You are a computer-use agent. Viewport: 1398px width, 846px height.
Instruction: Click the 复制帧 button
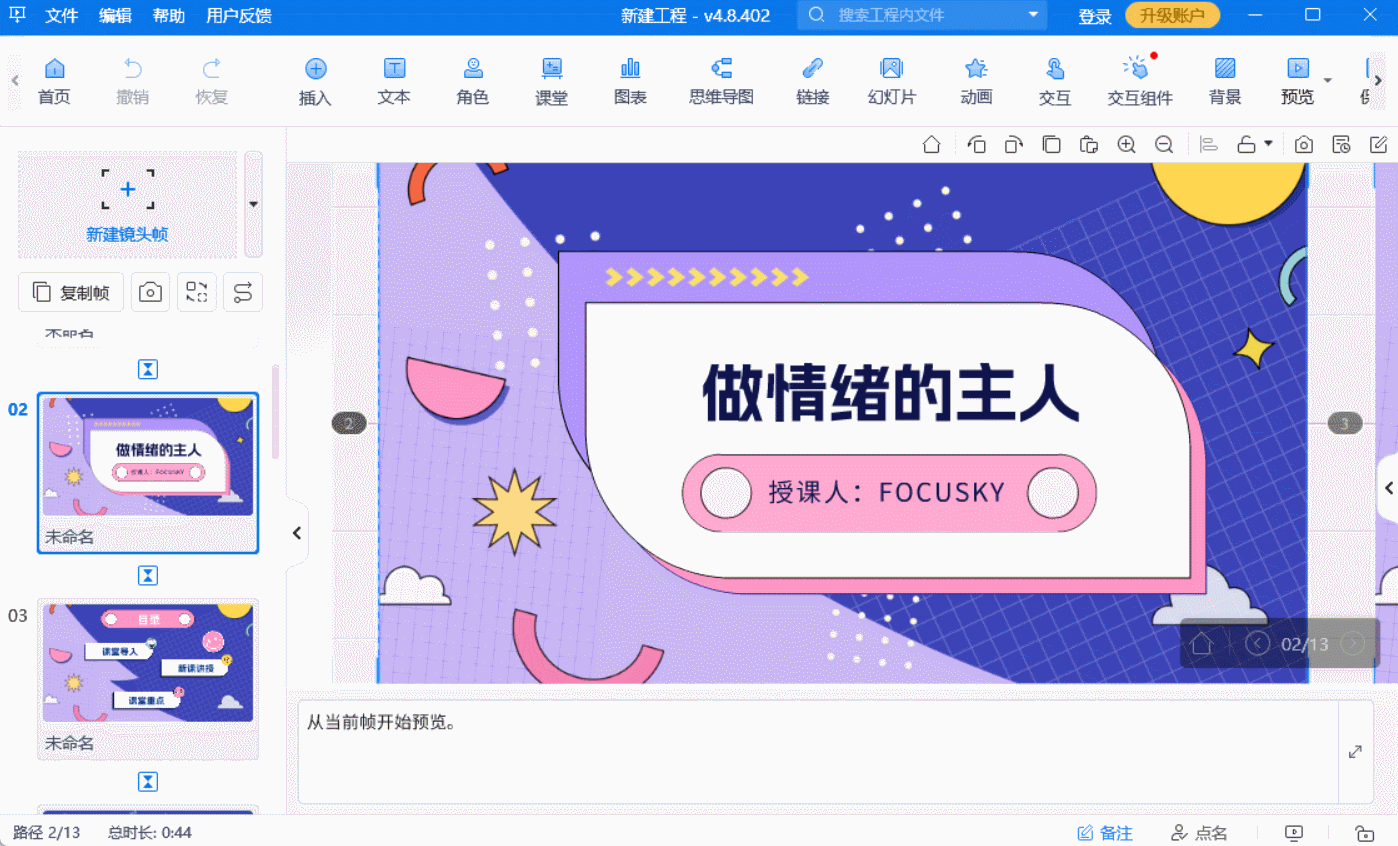click(71, 292)
